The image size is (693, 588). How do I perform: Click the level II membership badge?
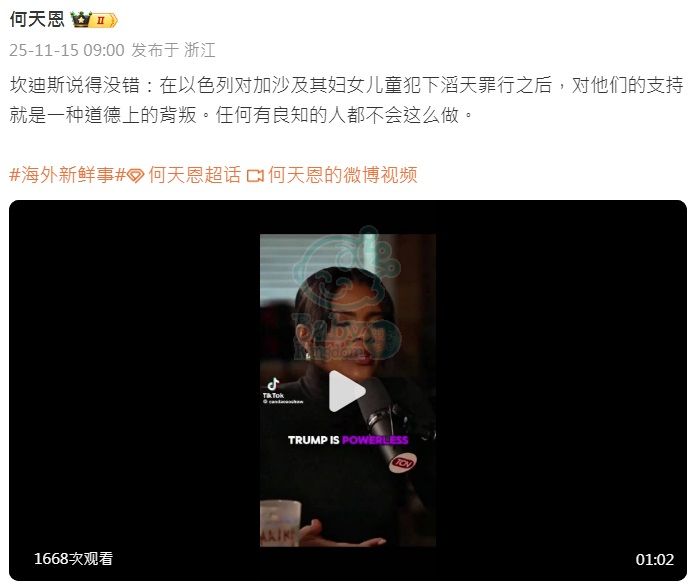(104, 20)
